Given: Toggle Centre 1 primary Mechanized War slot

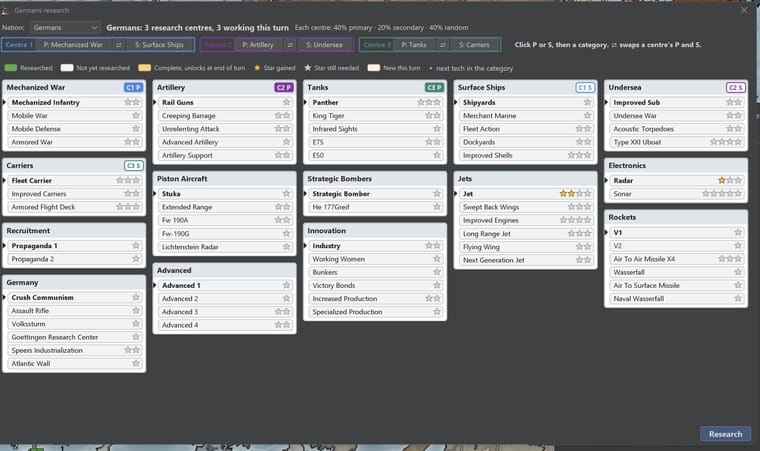Looking at the screenshot, I should (x=73, y=45).
